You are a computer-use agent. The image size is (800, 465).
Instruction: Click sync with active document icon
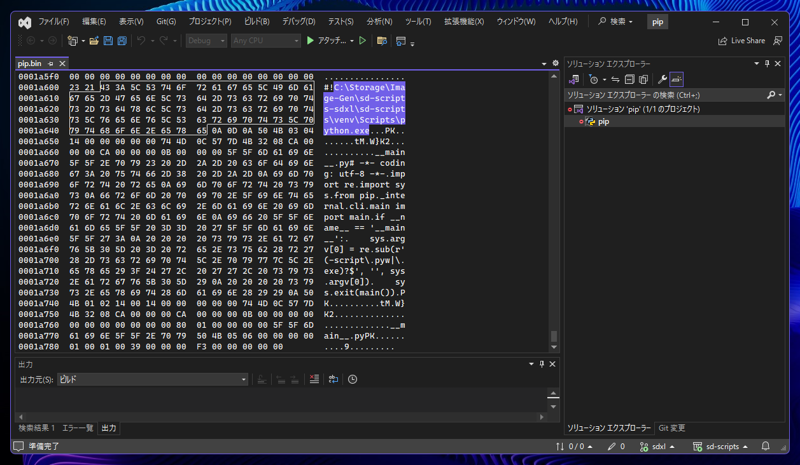pyautogui.click(x=615, y=80)
